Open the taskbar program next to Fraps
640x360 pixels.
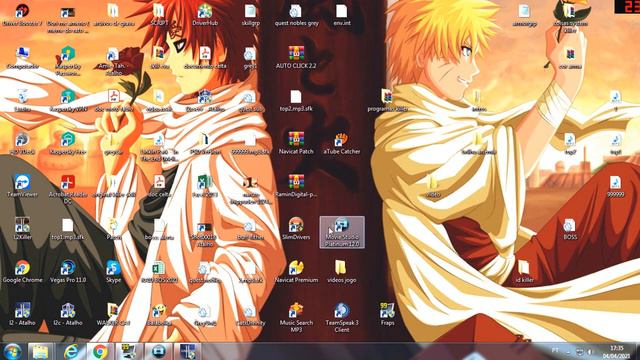click(158, 351)
